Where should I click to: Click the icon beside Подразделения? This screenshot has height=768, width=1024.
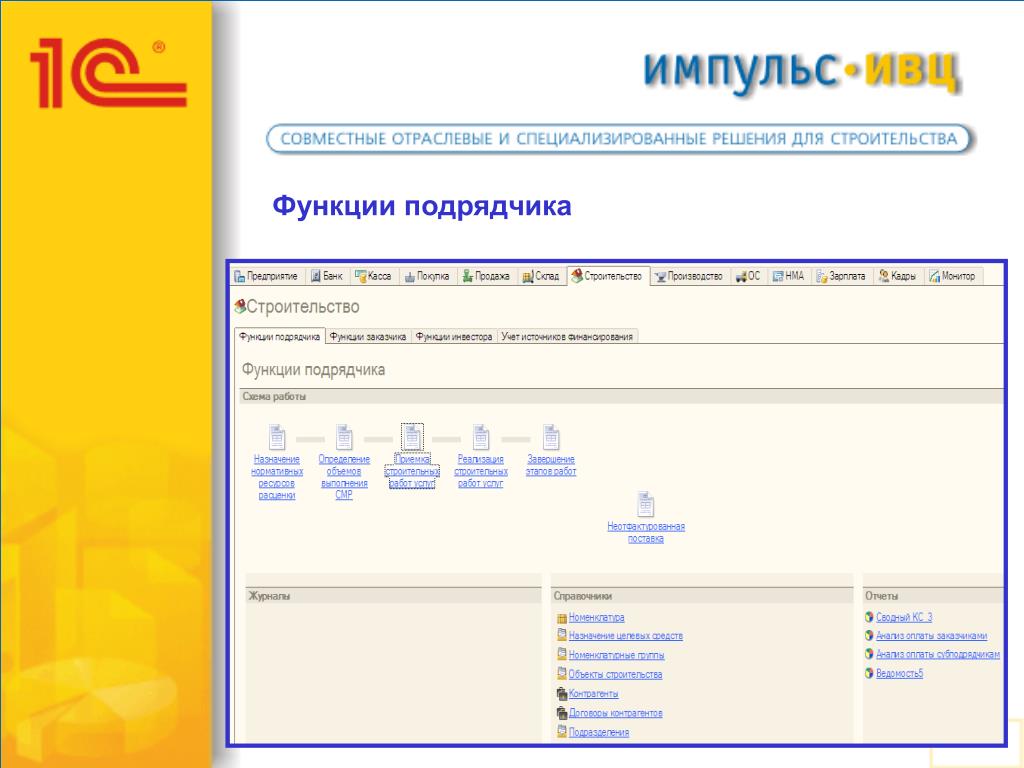pyautogui.click(x=562, y=731)
